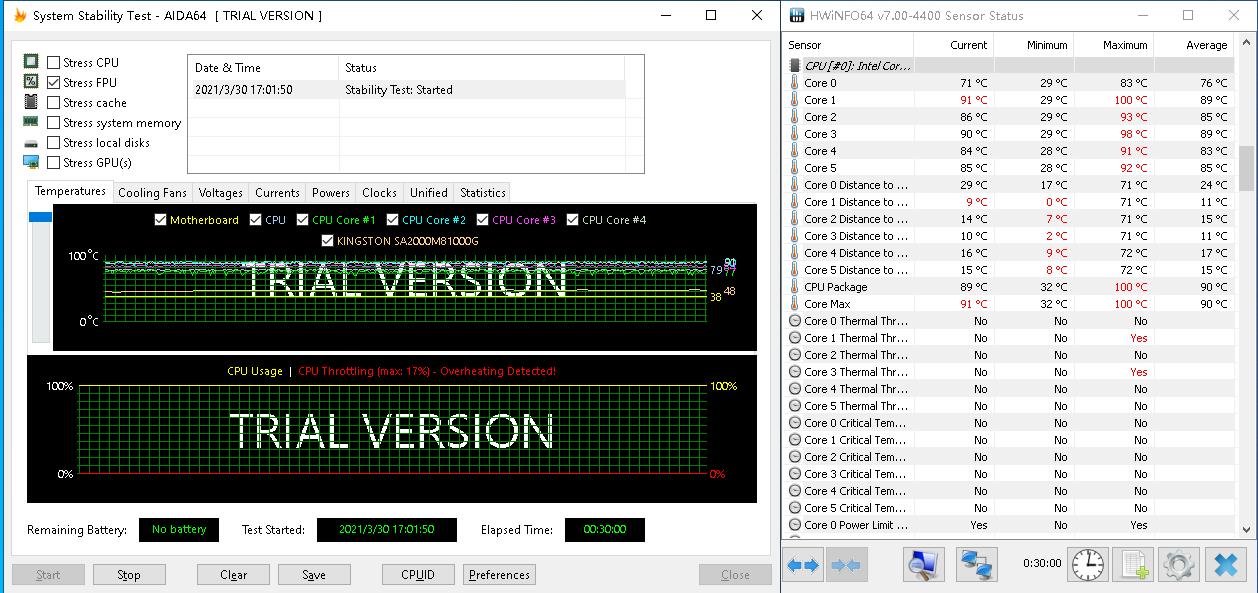Viewport: 1258px width, 593px height.
Task: Click the HWiNFO scrollbar down arrow
Action: 1246,529
